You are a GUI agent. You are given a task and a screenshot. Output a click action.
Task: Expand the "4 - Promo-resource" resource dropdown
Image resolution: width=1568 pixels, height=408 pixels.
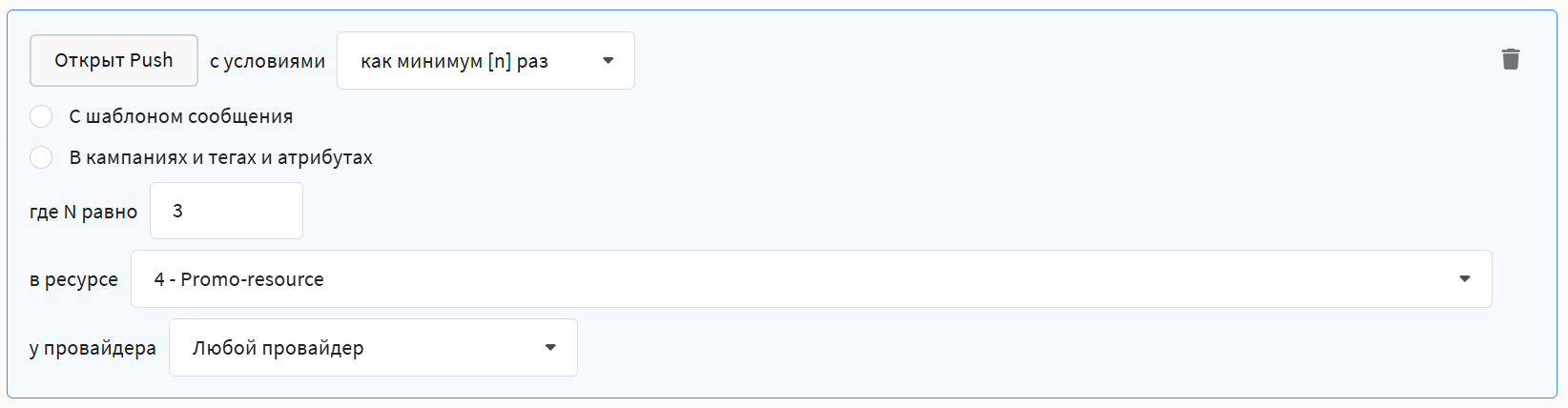(811, 279)
